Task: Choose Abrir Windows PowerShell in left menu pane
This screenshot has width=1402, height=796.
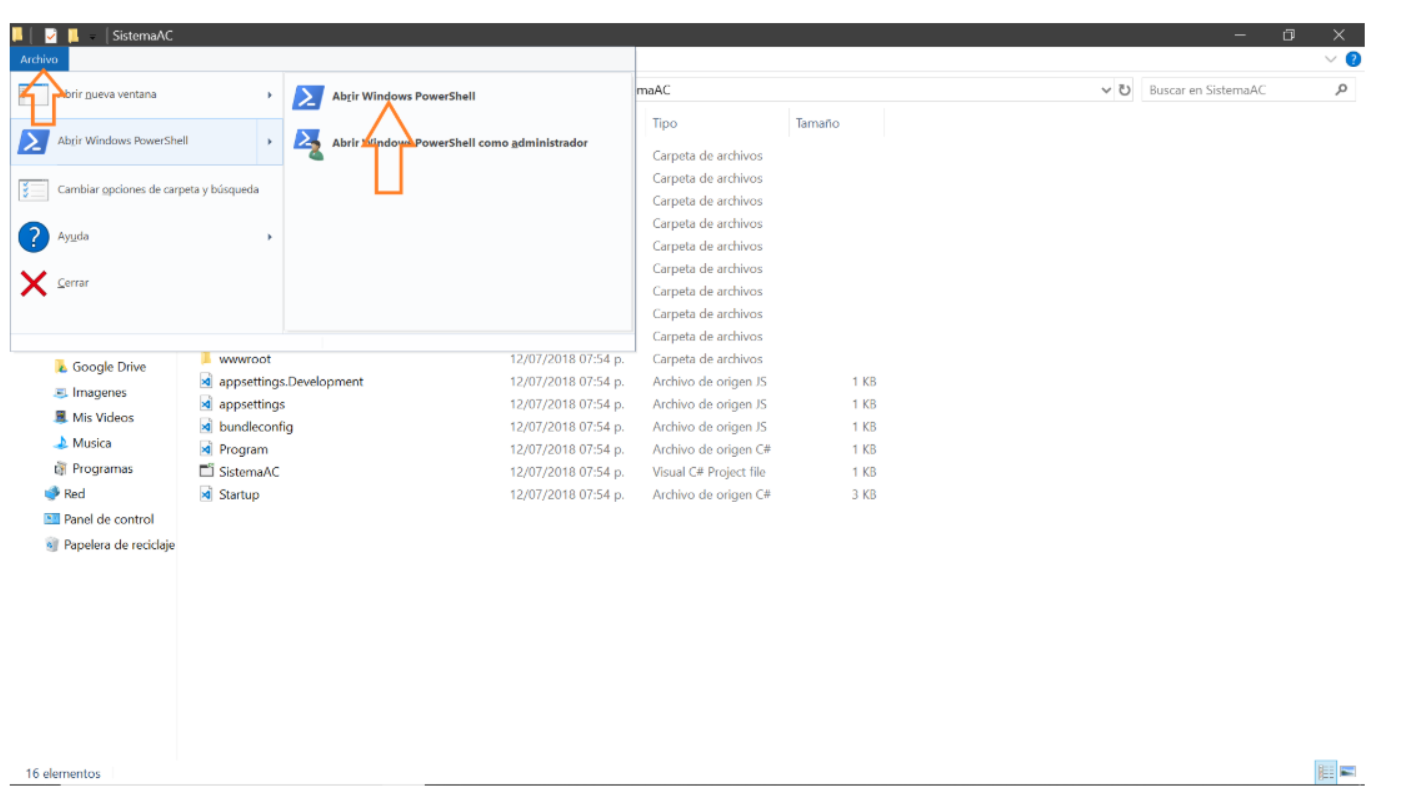Action: [146, 141]
